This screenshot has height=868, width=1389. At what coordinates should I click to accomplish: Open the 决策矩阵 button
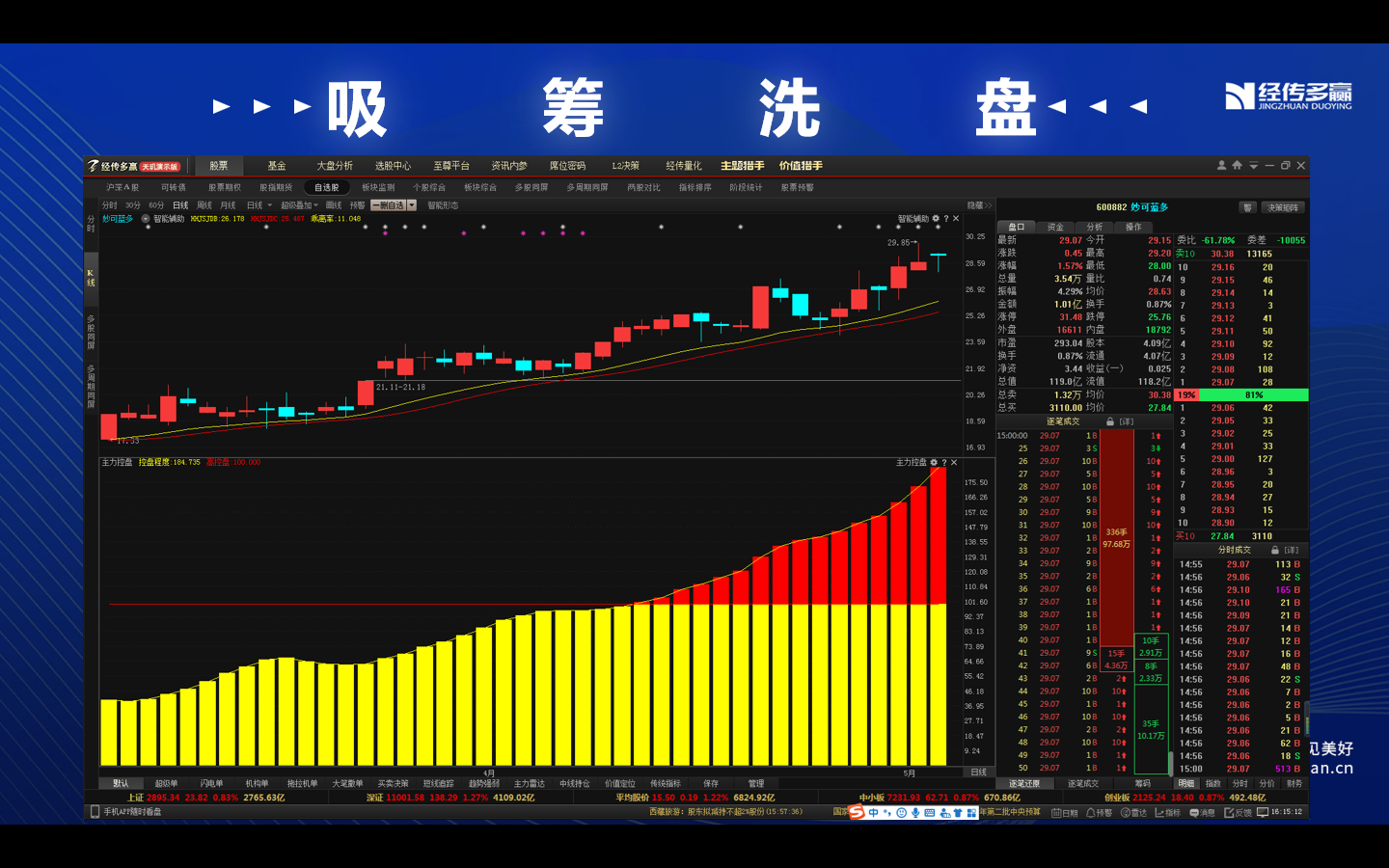pyautogui.click(x=1283, y=207)
